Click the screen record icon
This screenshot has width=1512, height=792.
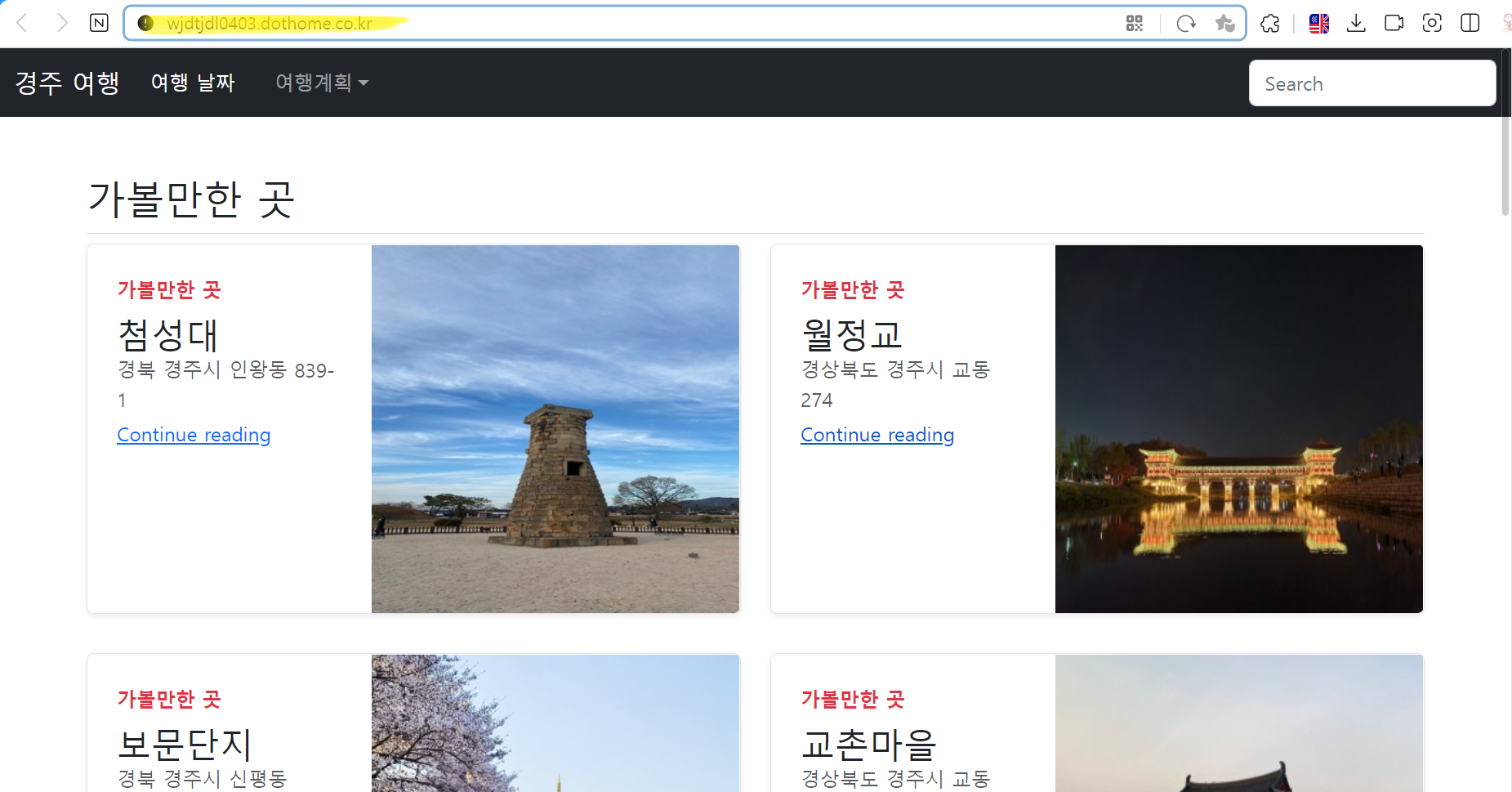(x=1394, y=23)
